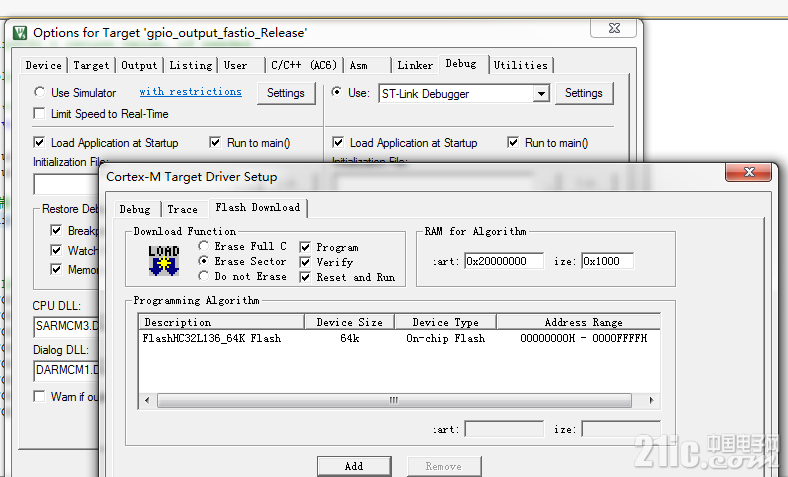Click Settings next to ST-Link Debugger
Image resolution: width=788 pixels, height=477 pixels.
584,93
